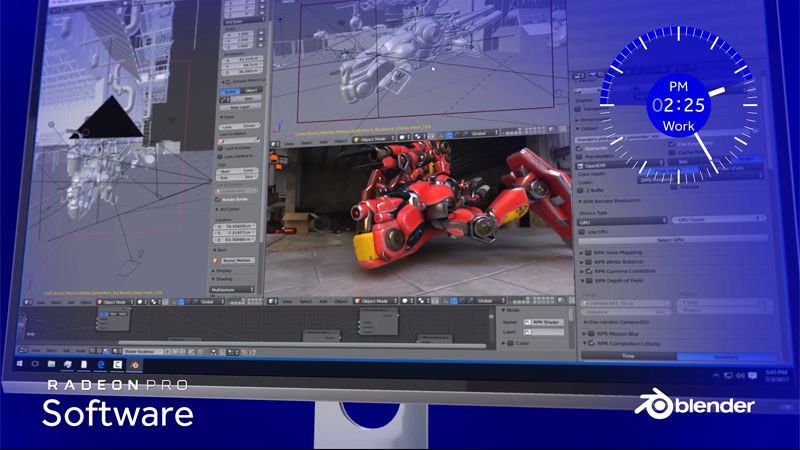Click shader node tree type icon in node editor

point(106,351)
